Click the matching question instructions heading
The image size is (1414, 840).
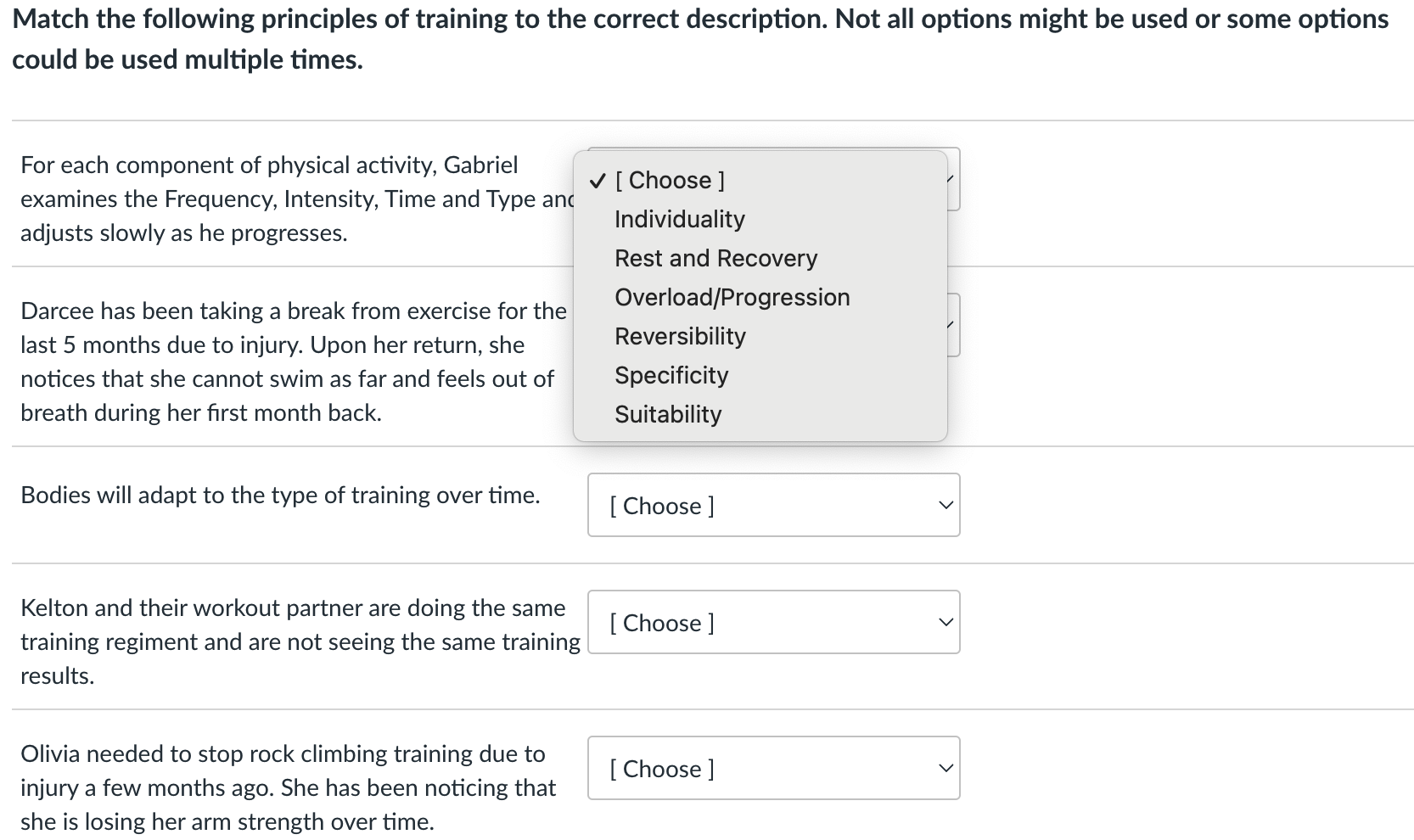coord(699,39)
